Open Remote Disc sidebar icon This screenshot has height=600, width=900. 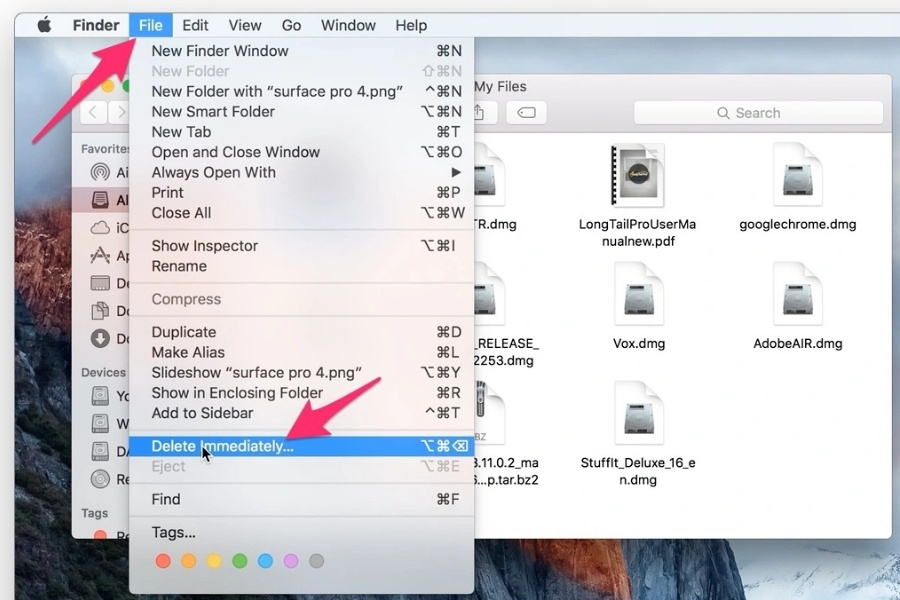[100, 479]
